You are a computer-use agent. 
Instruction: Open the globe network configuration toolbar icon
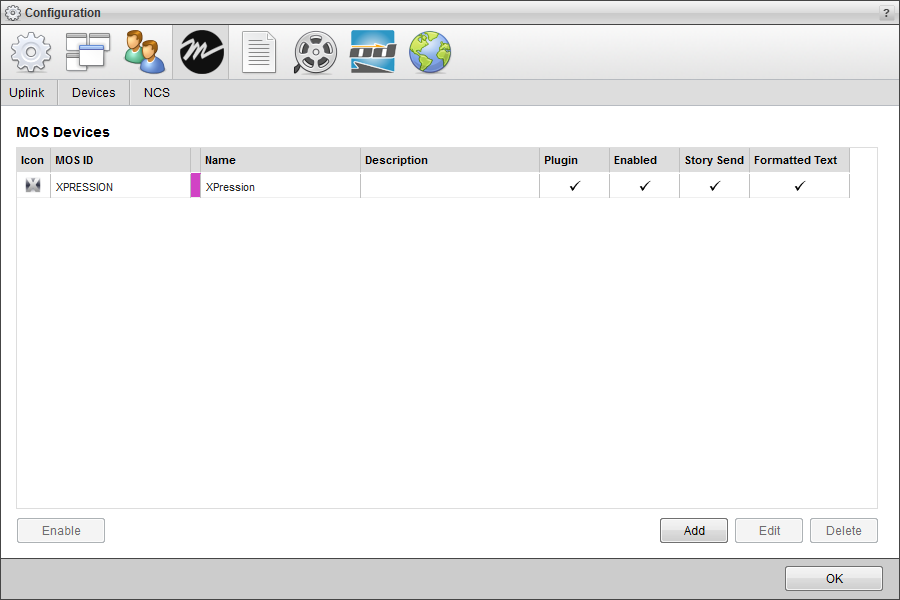(429, 52)
